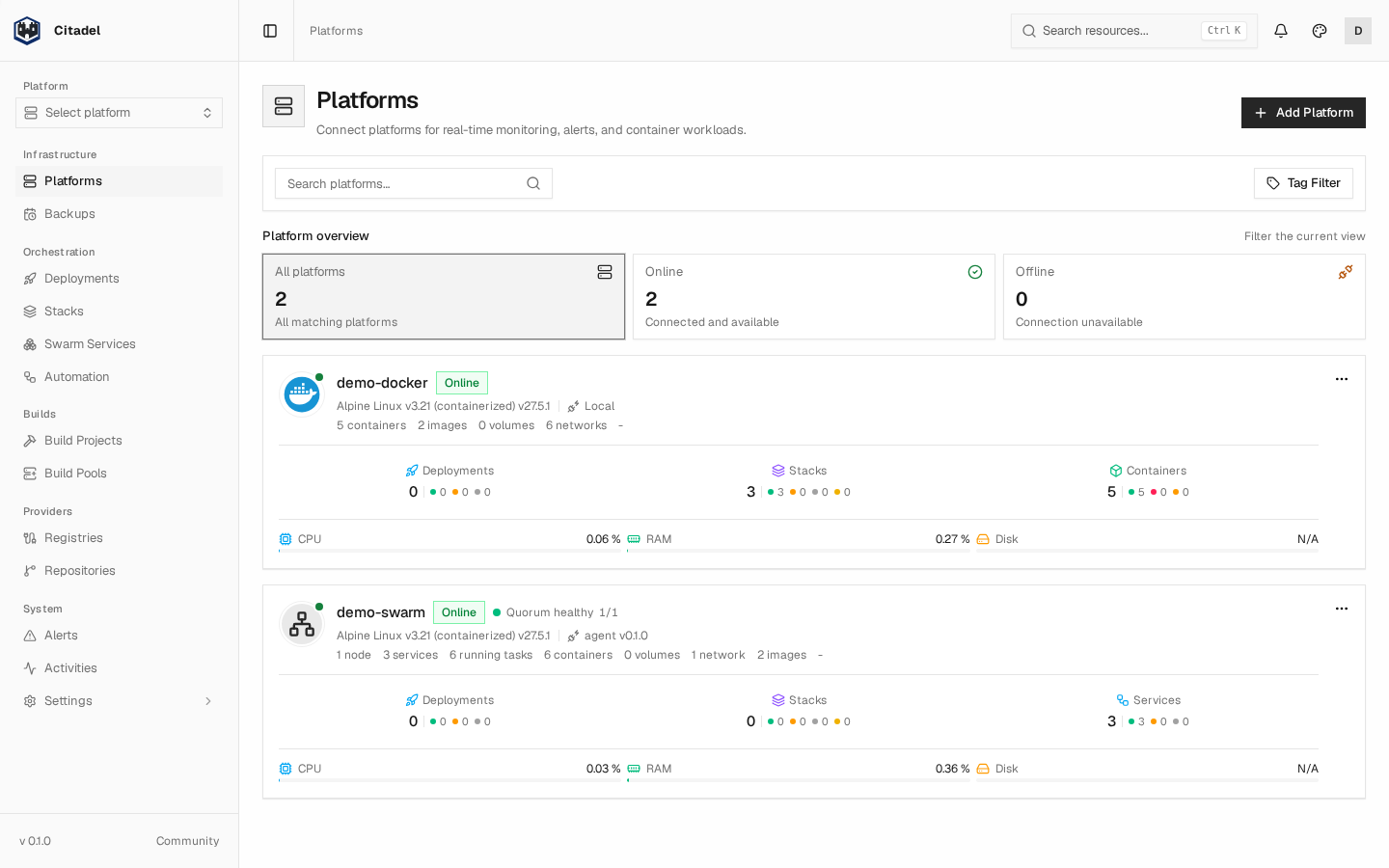Navigate to Swarm Services
The image size is (1389, 868).
point(119,344)
